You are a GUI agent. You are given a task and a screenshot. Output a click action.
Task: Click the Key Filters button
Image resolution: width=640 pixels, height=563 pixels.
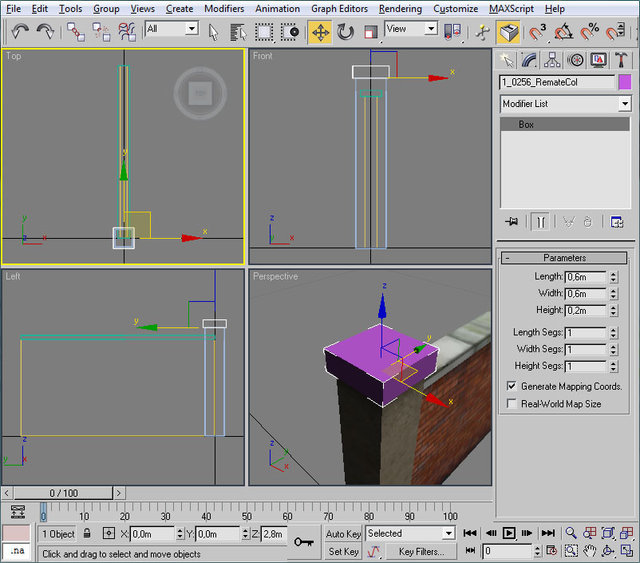coord(421,551)
